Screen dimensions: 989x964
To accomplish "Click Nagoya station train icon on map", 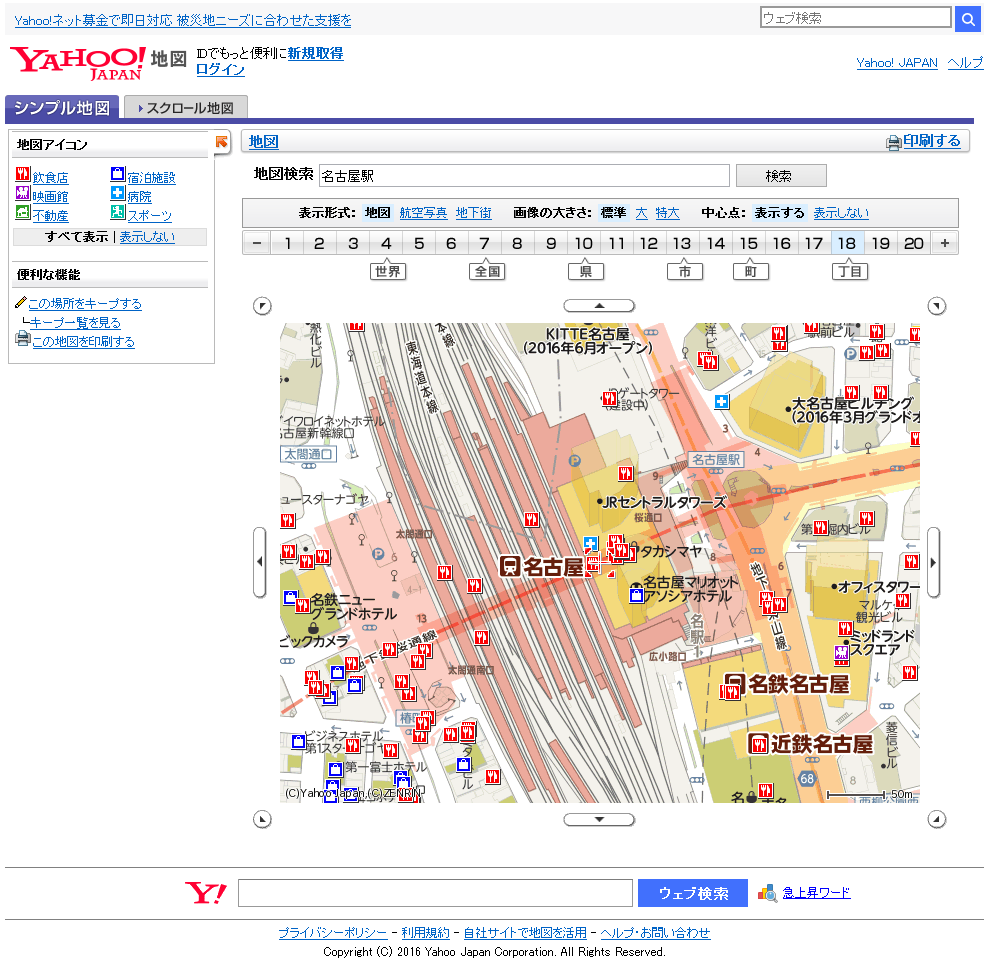I will coord(510,567).
